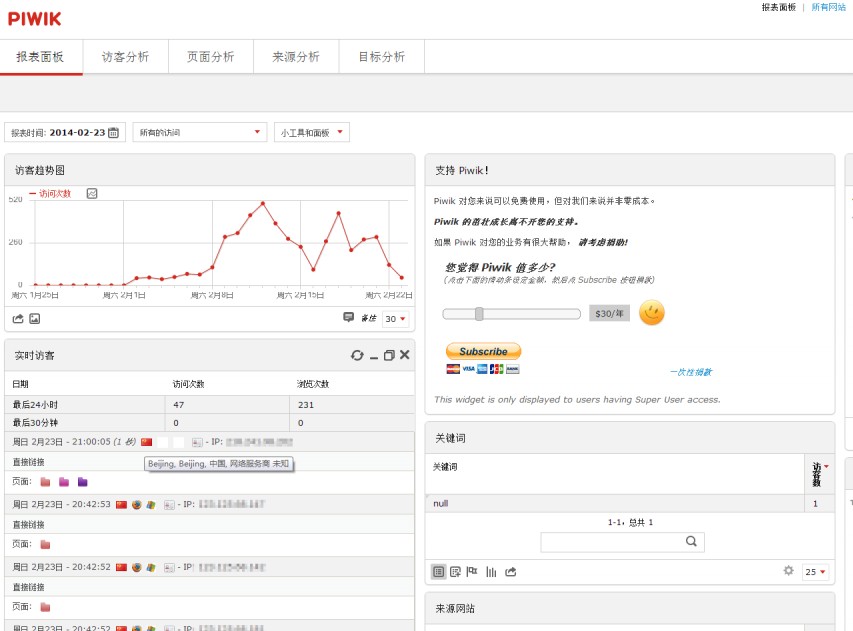Click the 访问次数 legend label on the graph
853x631 pixels.
click(x=55, y=194)
